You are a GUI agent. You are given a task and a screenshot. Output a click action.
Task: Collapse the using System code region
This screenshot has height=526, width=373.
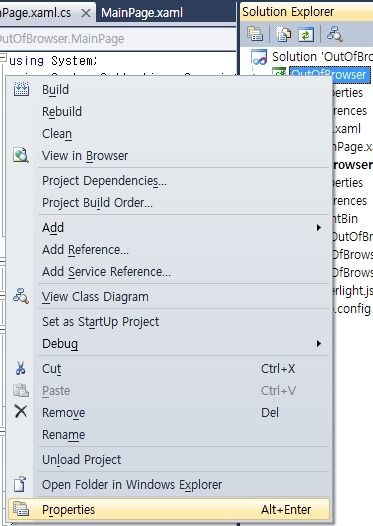(3, 58)
